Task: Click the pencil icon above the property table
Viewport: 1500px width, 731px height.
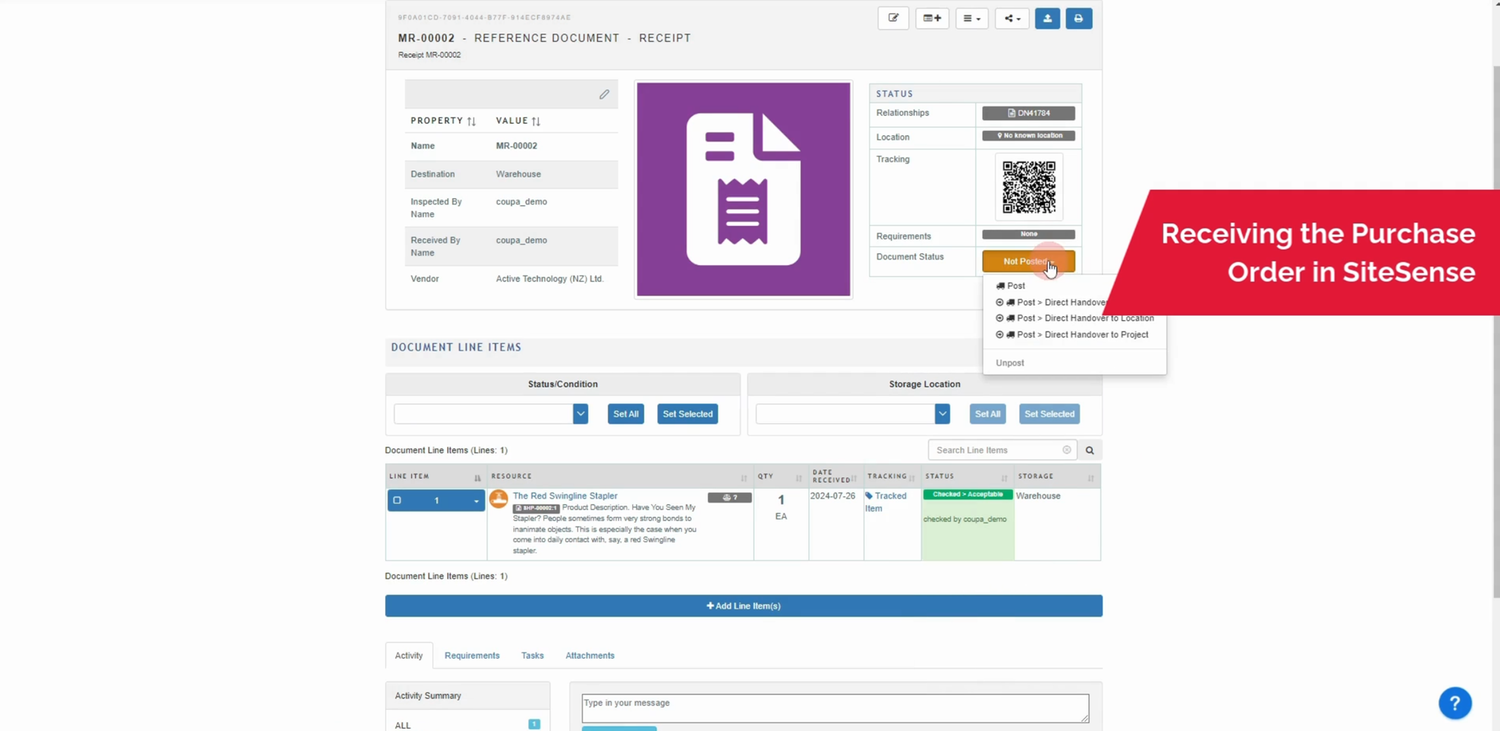Action: coord(604,93)
